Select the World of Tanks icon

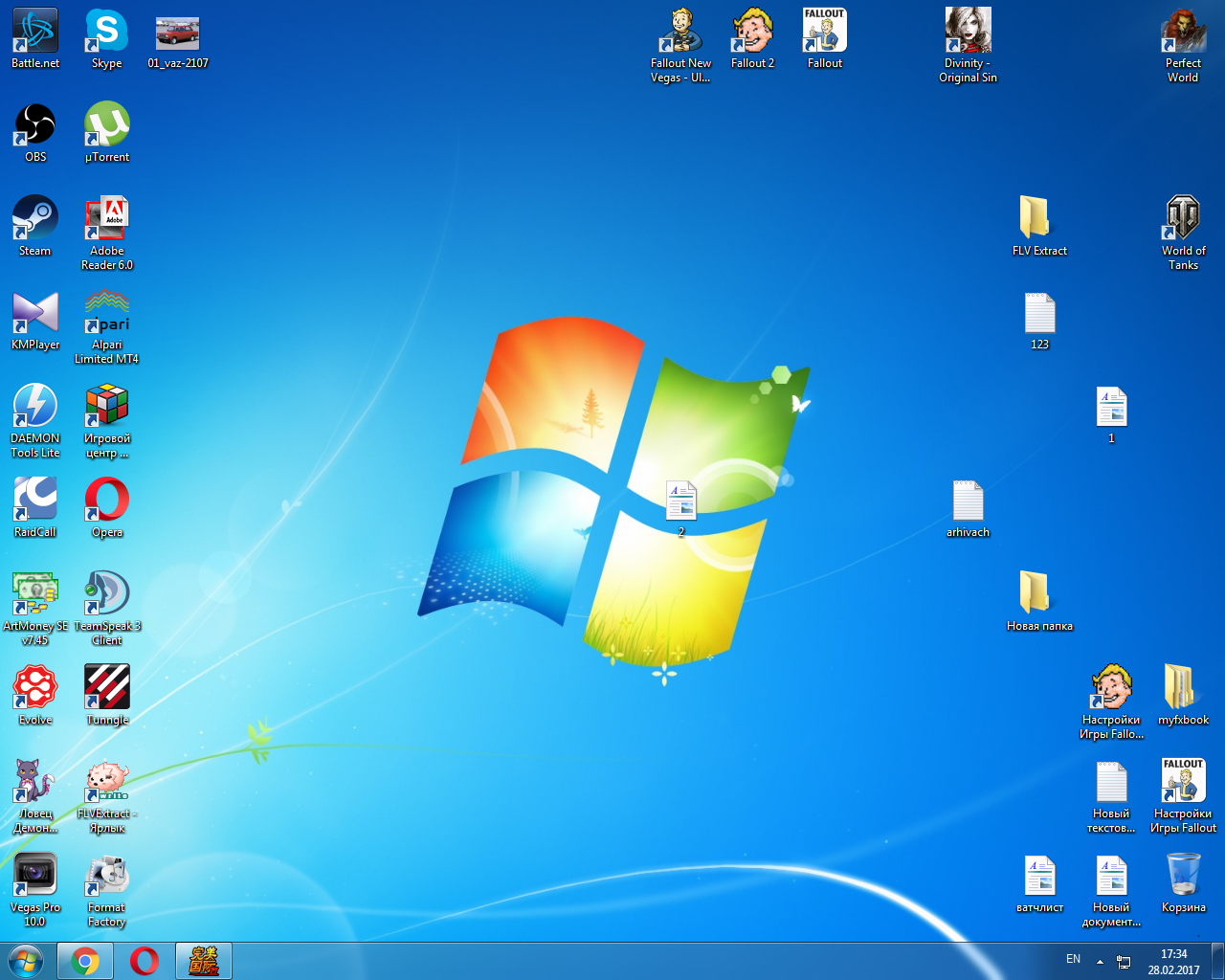pyautogui.click(x=1184, y=234)
